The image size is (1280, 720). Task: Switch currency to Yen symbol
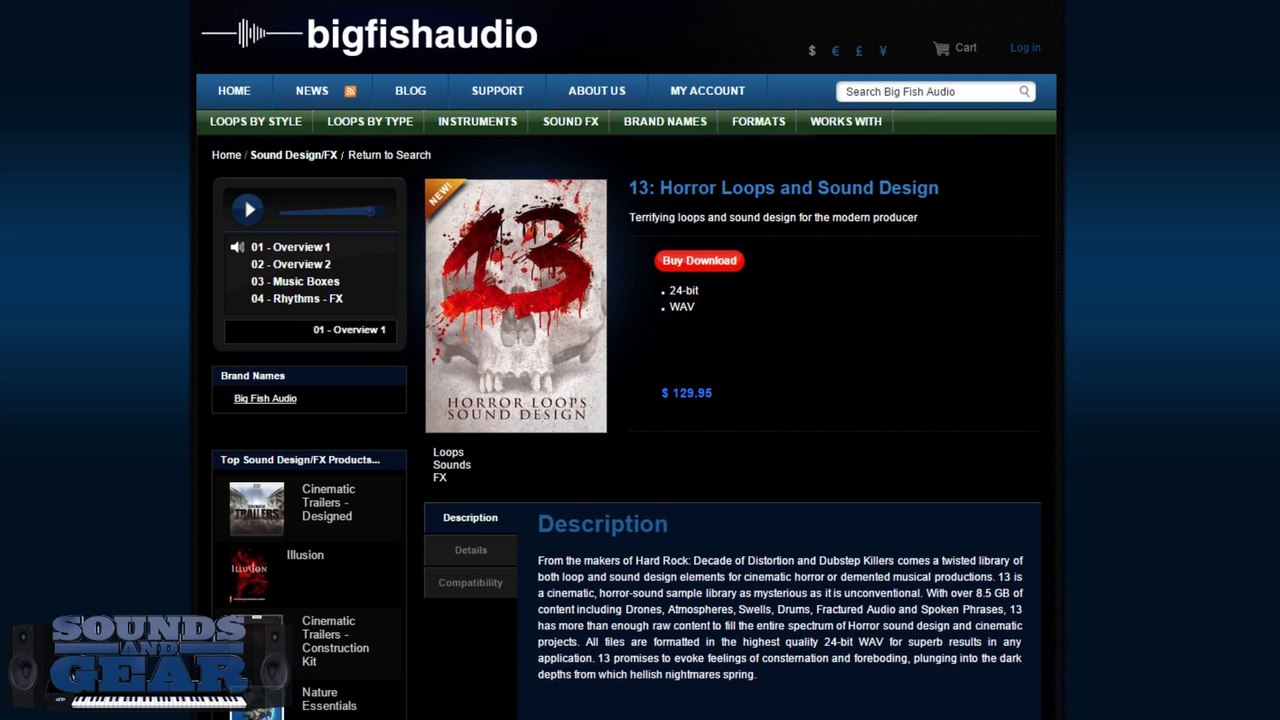click(883, 51)
